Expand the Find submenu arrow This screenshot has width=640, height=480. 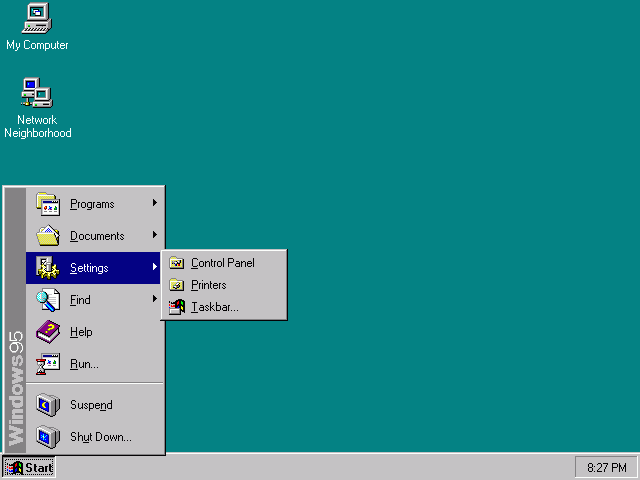click(x=155, y=298)
